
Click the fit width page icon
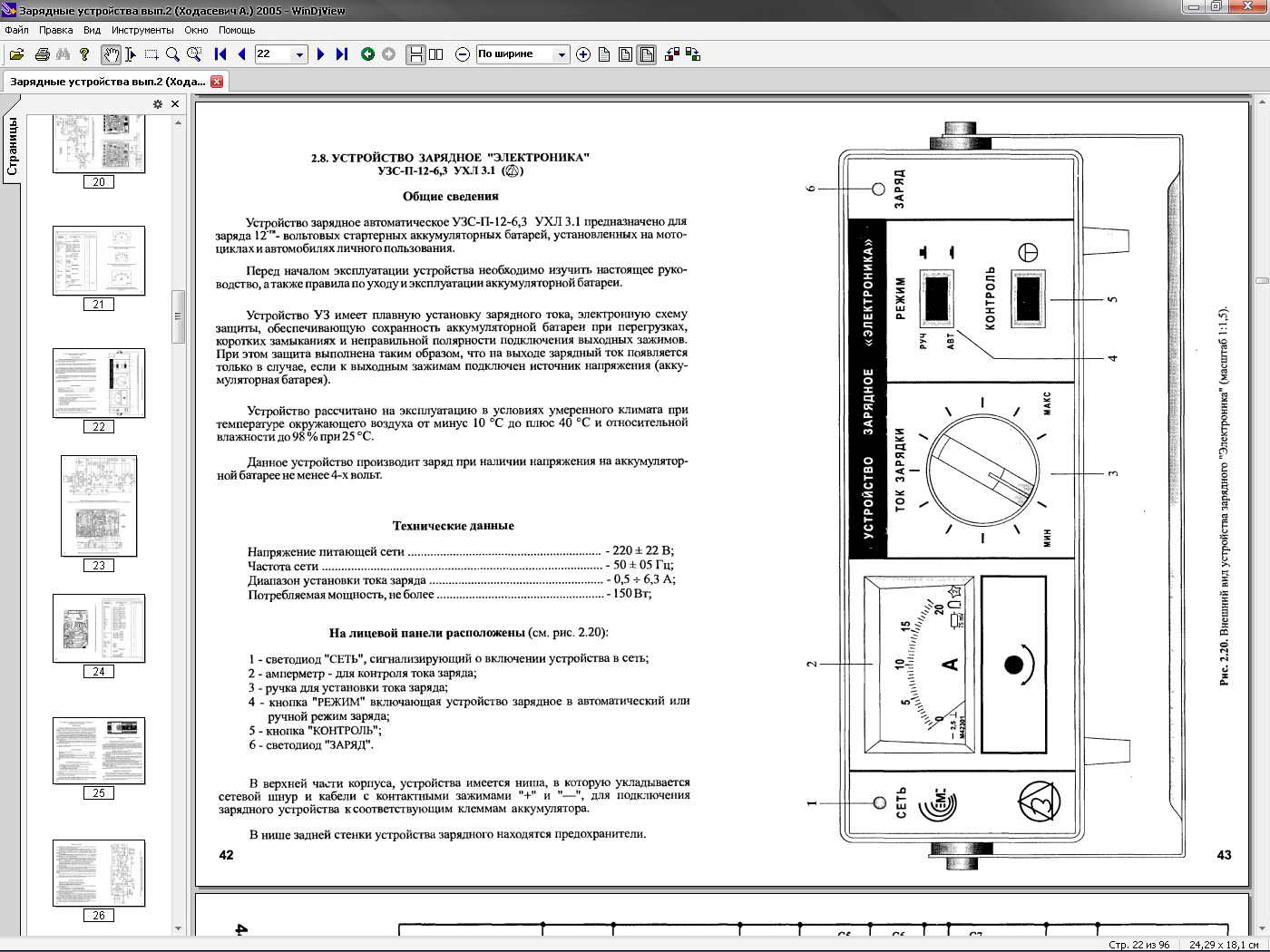click(647, 54)
